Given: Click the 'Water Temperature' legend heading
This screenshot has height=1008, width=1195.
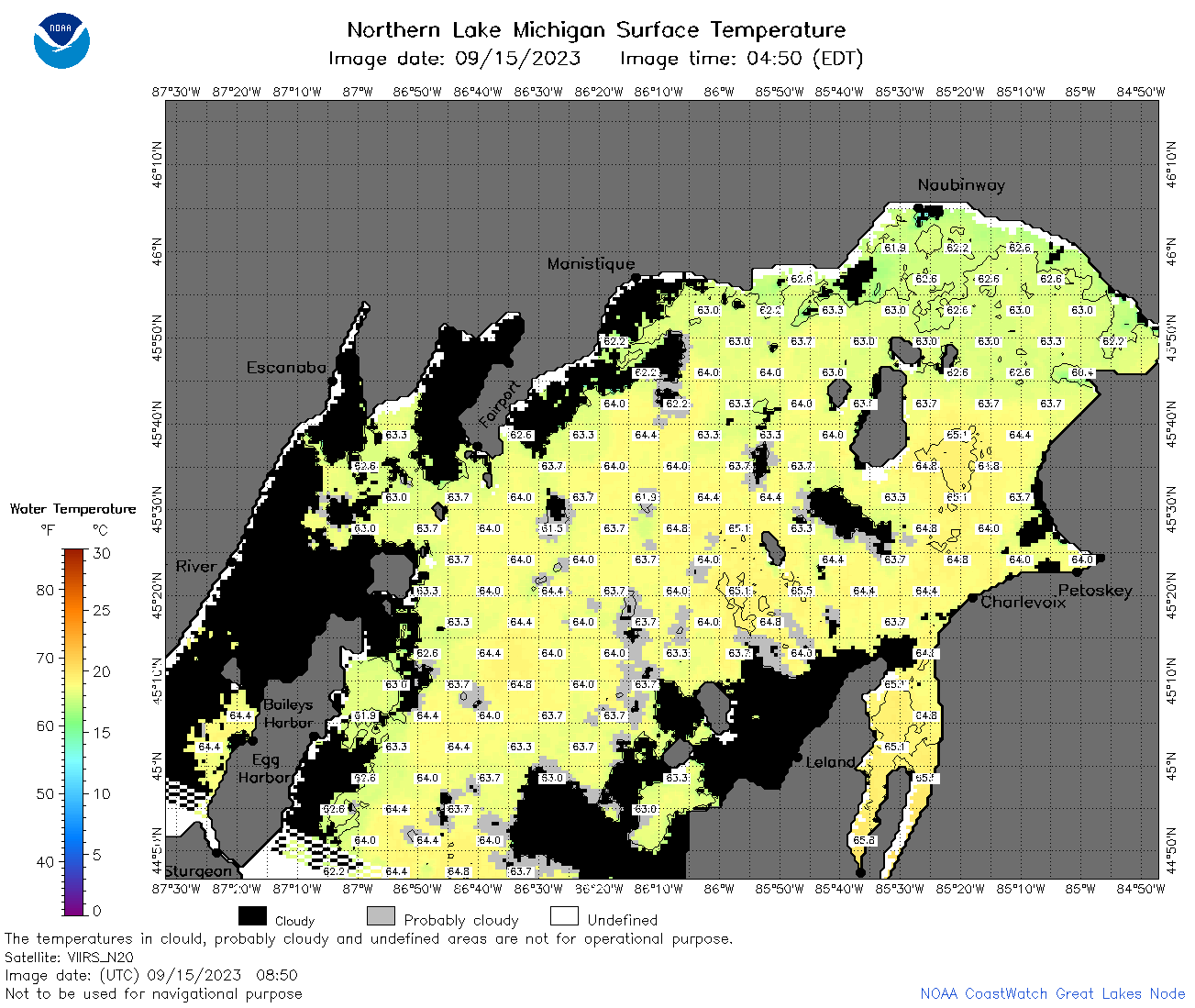Looking at the screenshot, I should point(72,509).
